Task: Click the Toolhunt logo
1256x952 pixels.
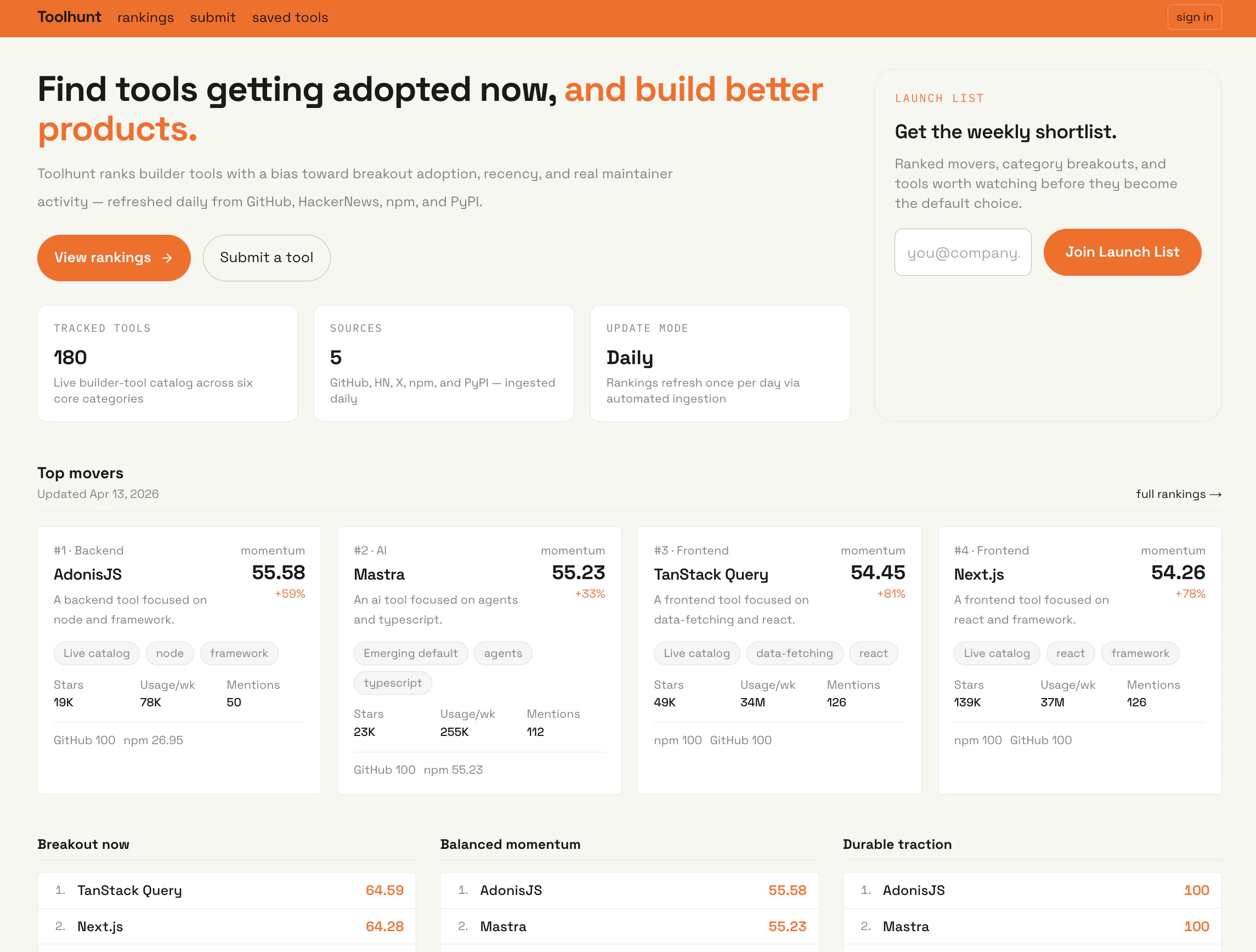Action: pos(69,17)
